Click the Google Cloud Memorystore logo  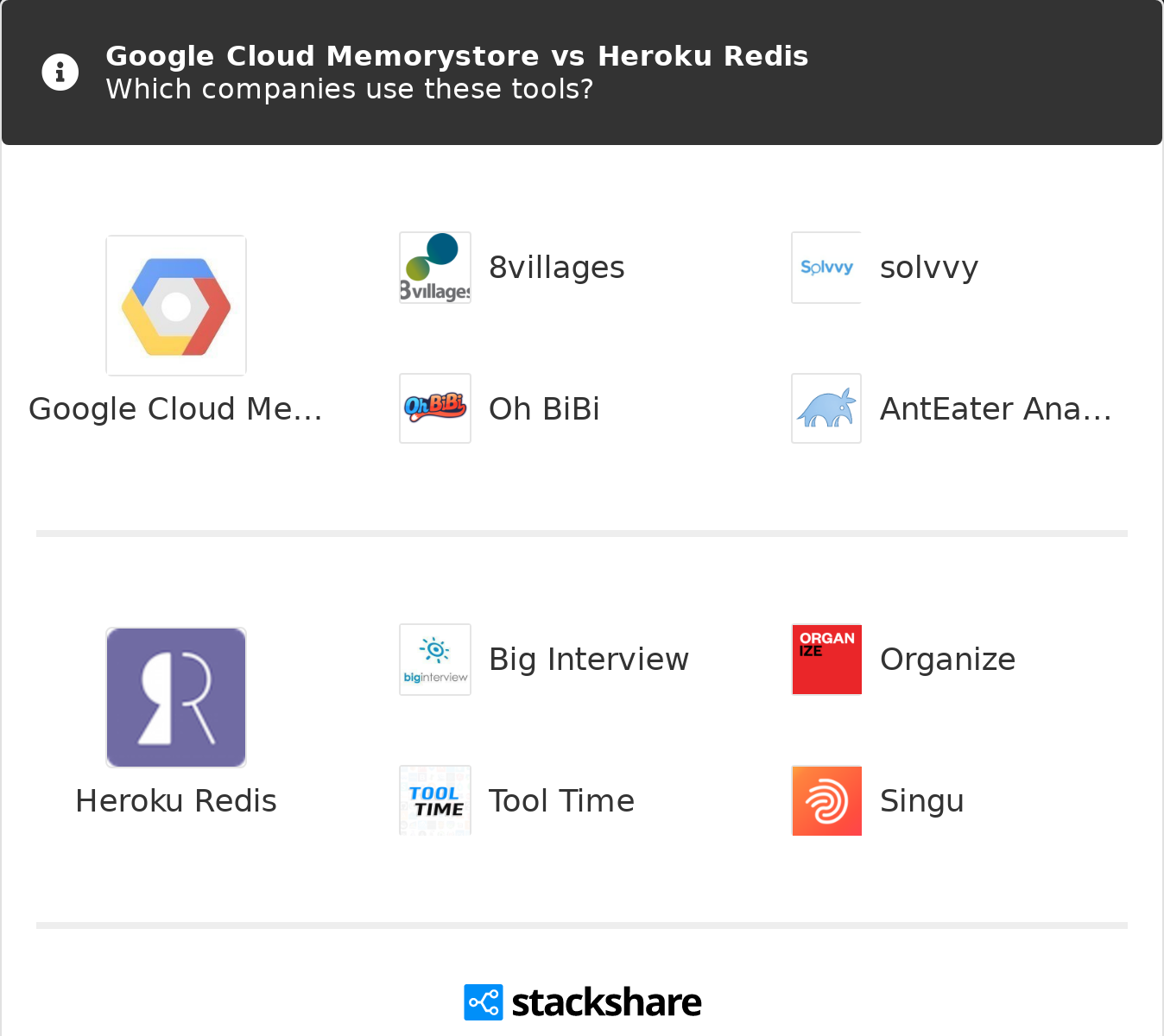coord(176,305)
